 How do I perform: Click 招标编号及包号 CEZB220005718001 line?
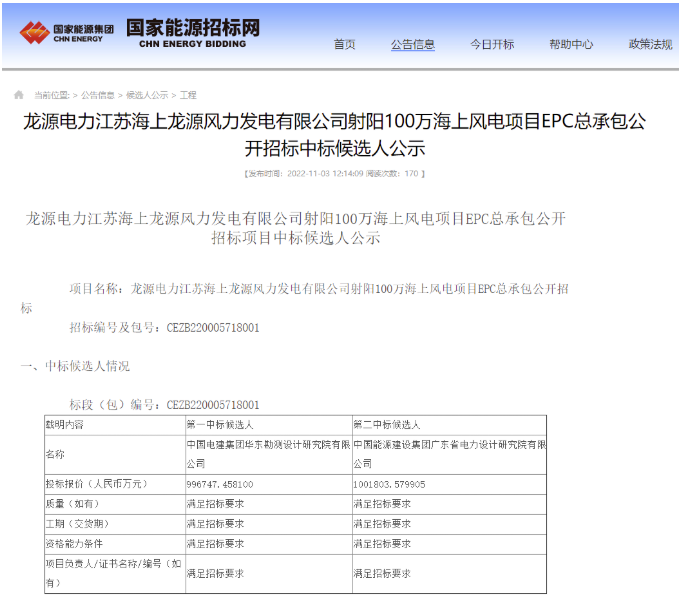(x=164, y=327)
